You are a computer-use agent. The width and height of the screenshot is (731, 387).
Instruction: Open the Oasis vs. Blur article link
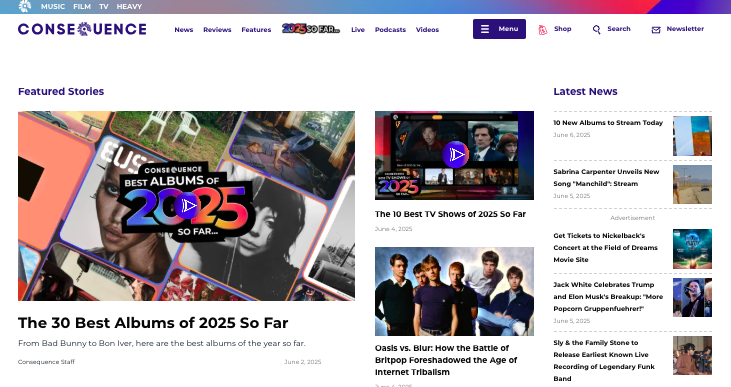pos(446,360)
